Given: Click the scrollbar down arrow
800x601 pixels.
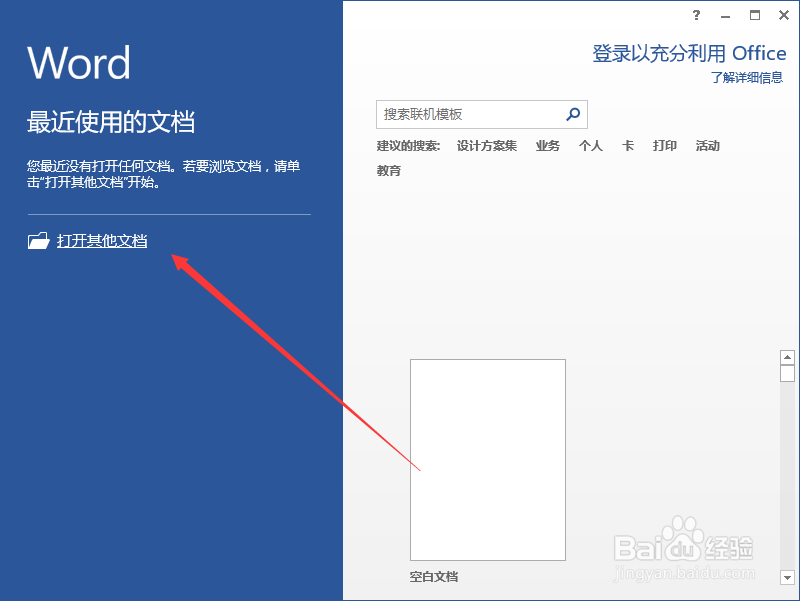Looking at the screenshot, I should coord(787,578).
